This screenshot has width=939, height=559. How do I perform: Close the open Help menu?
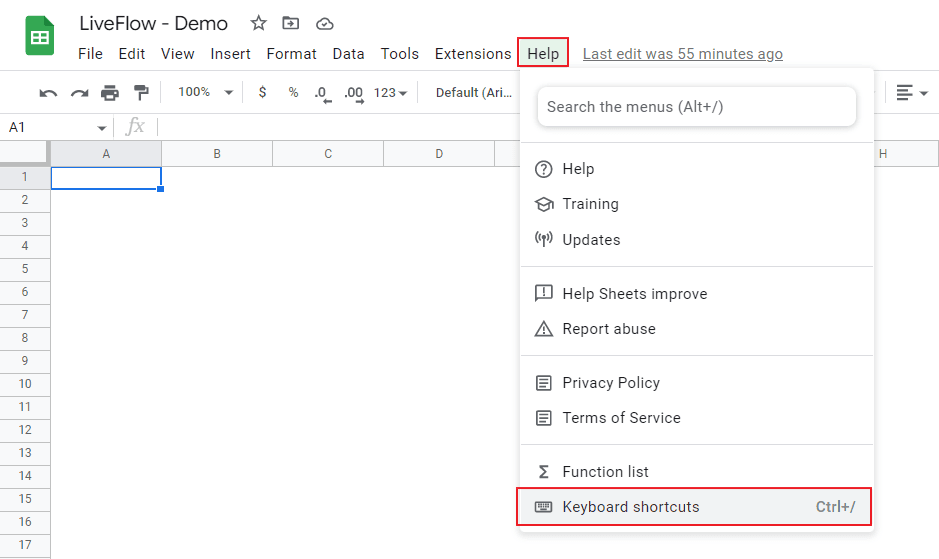point(543,53)
